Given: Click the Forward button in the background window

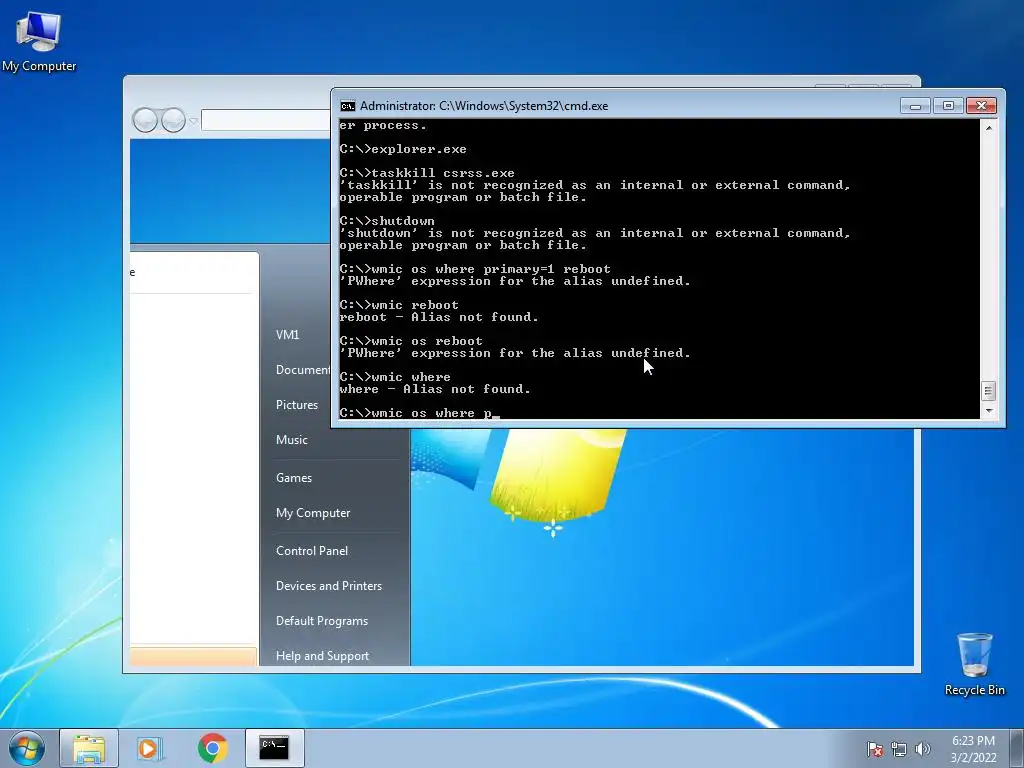Looking at the screenshot, I should click(173, 120).
